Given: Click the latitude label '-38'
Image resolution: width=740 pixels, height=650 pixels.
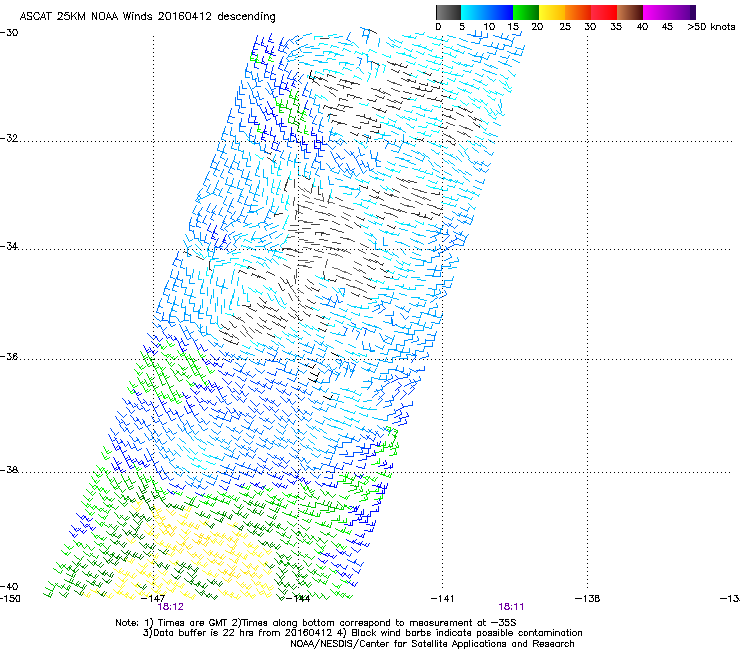Looking at the screenshot, I should click(9, 470).
